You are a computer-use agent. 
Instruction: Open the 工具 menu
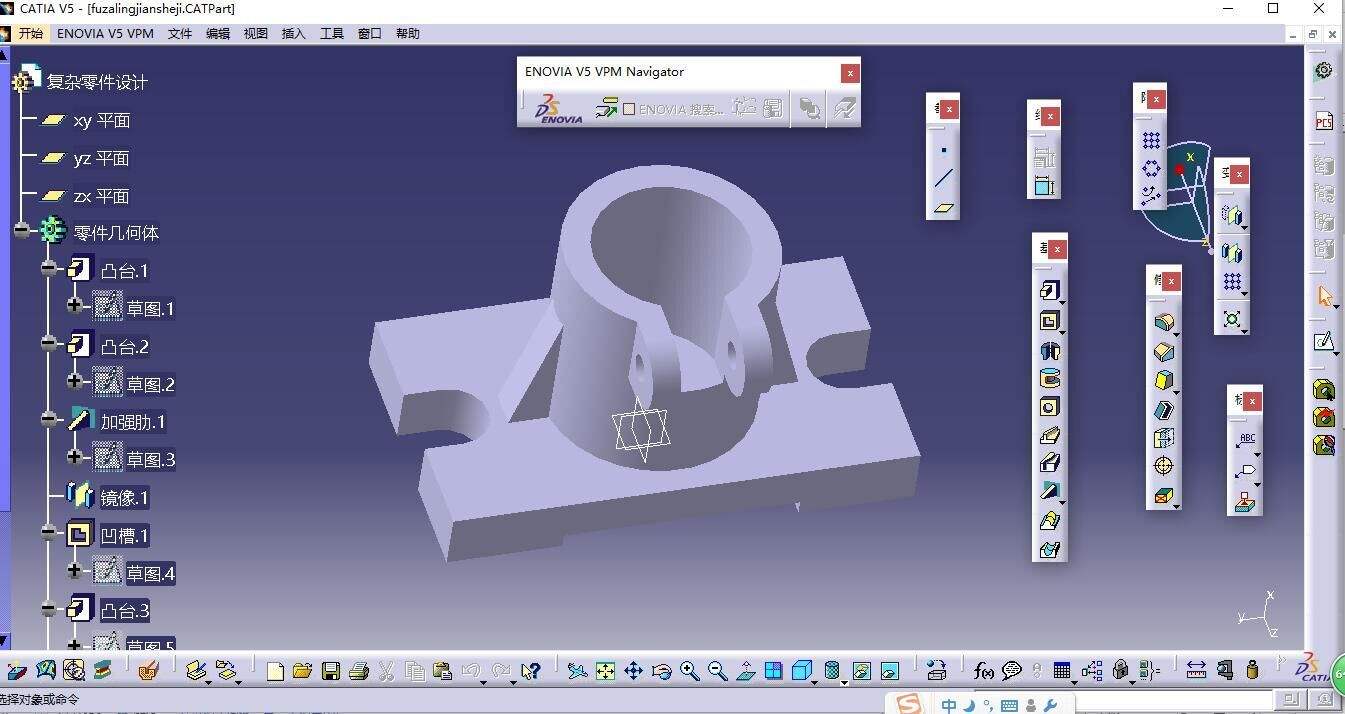332,34
